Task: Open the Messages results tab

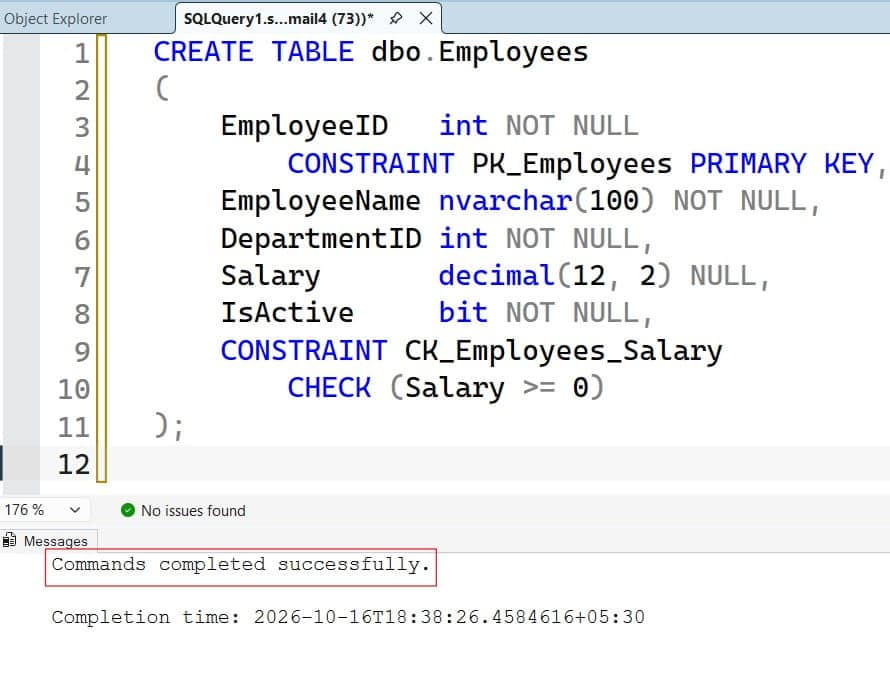Action: click(x=48, y=541)
